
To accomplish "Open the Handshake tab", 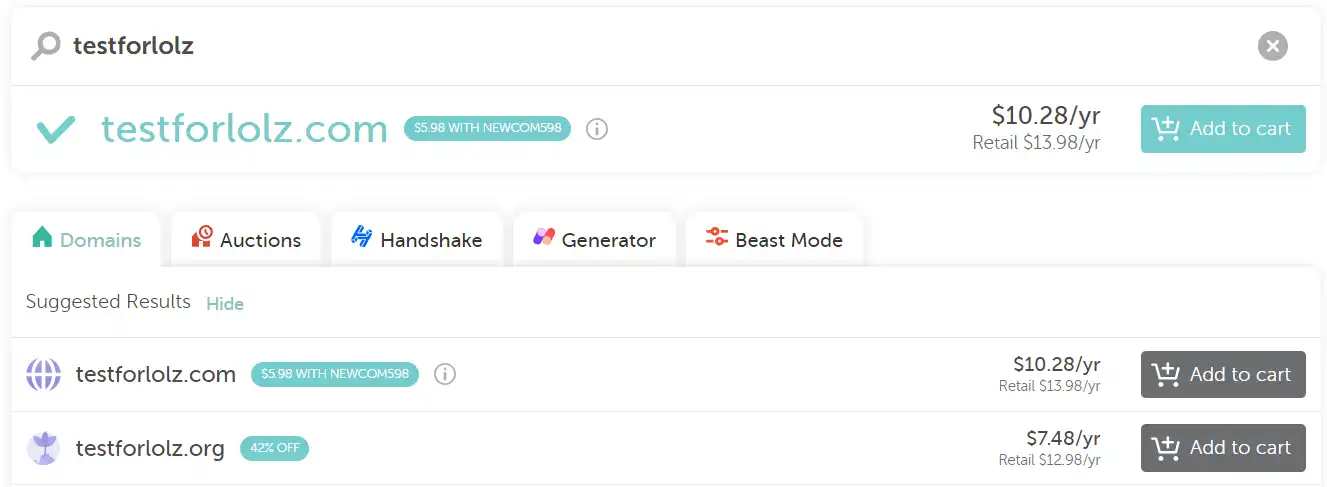I will tap(416, 239).
